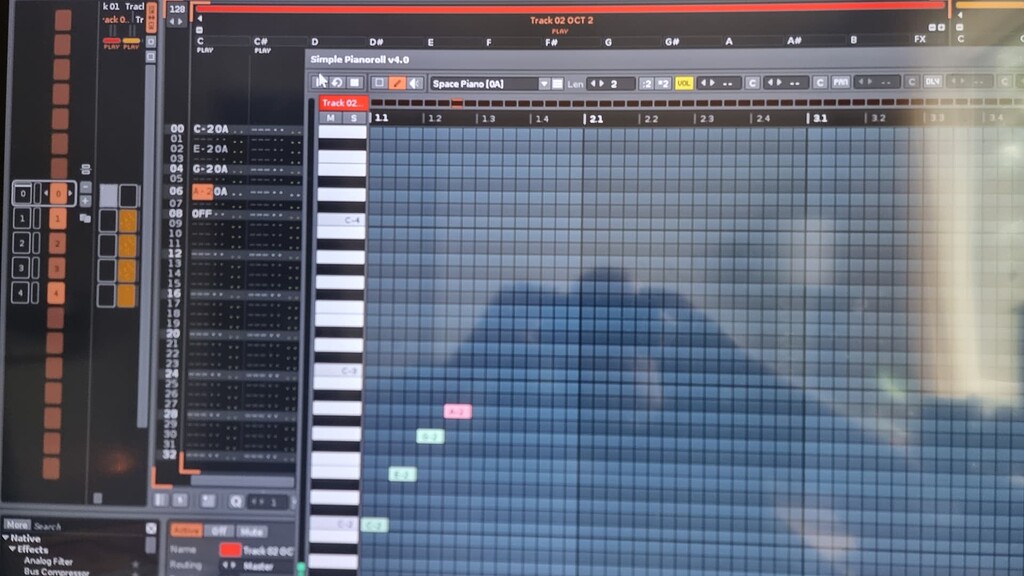The image size is (1024, 576).
Task: Click the G-20A note on pattern line 04
Action: (211, 169)
